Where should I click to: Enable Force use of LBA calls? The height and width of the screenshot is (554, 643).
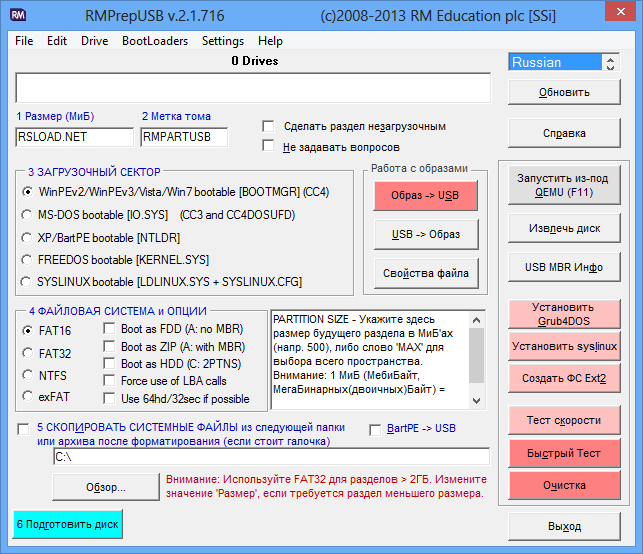click(x=109, y=381)
